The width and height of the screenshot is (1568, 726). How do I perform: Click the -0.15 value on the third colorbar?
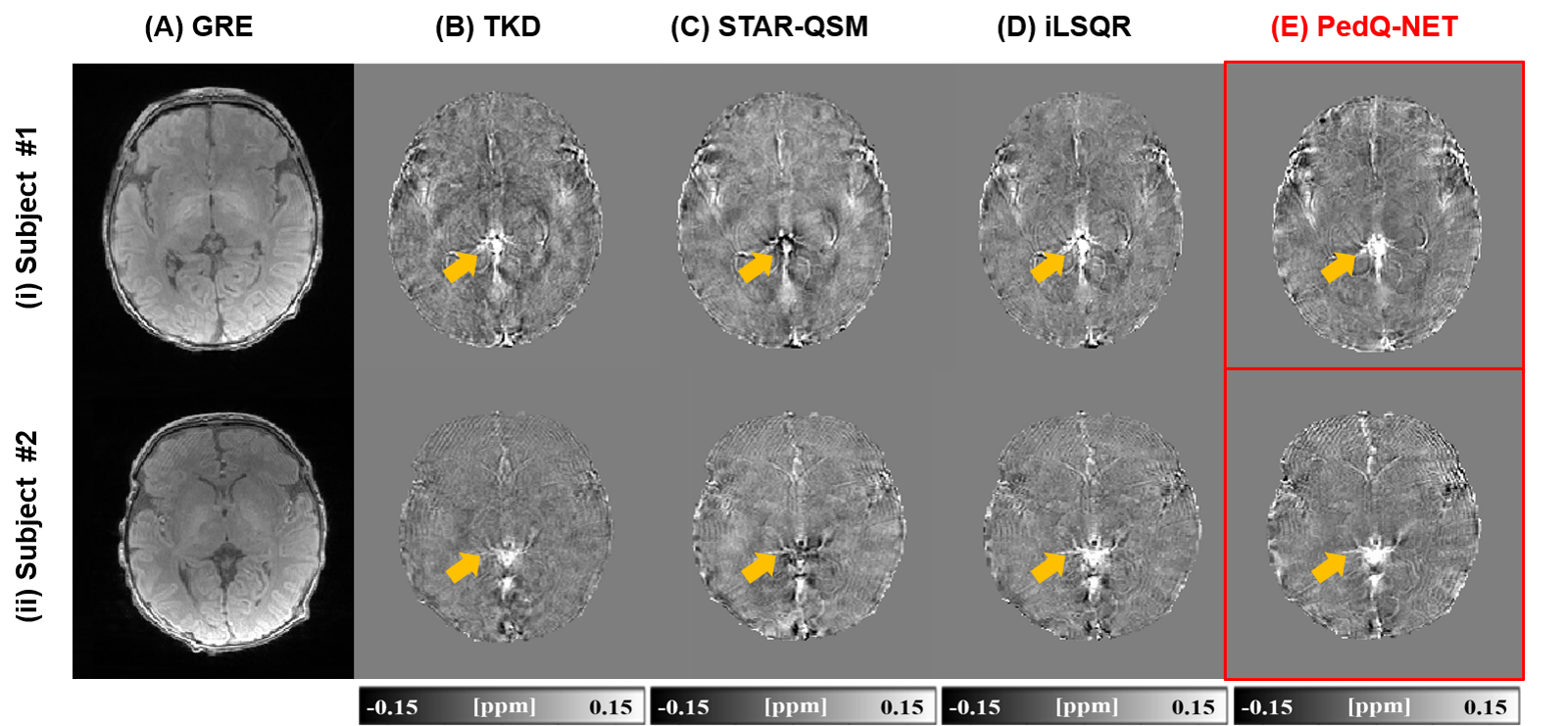coord(974,707)
